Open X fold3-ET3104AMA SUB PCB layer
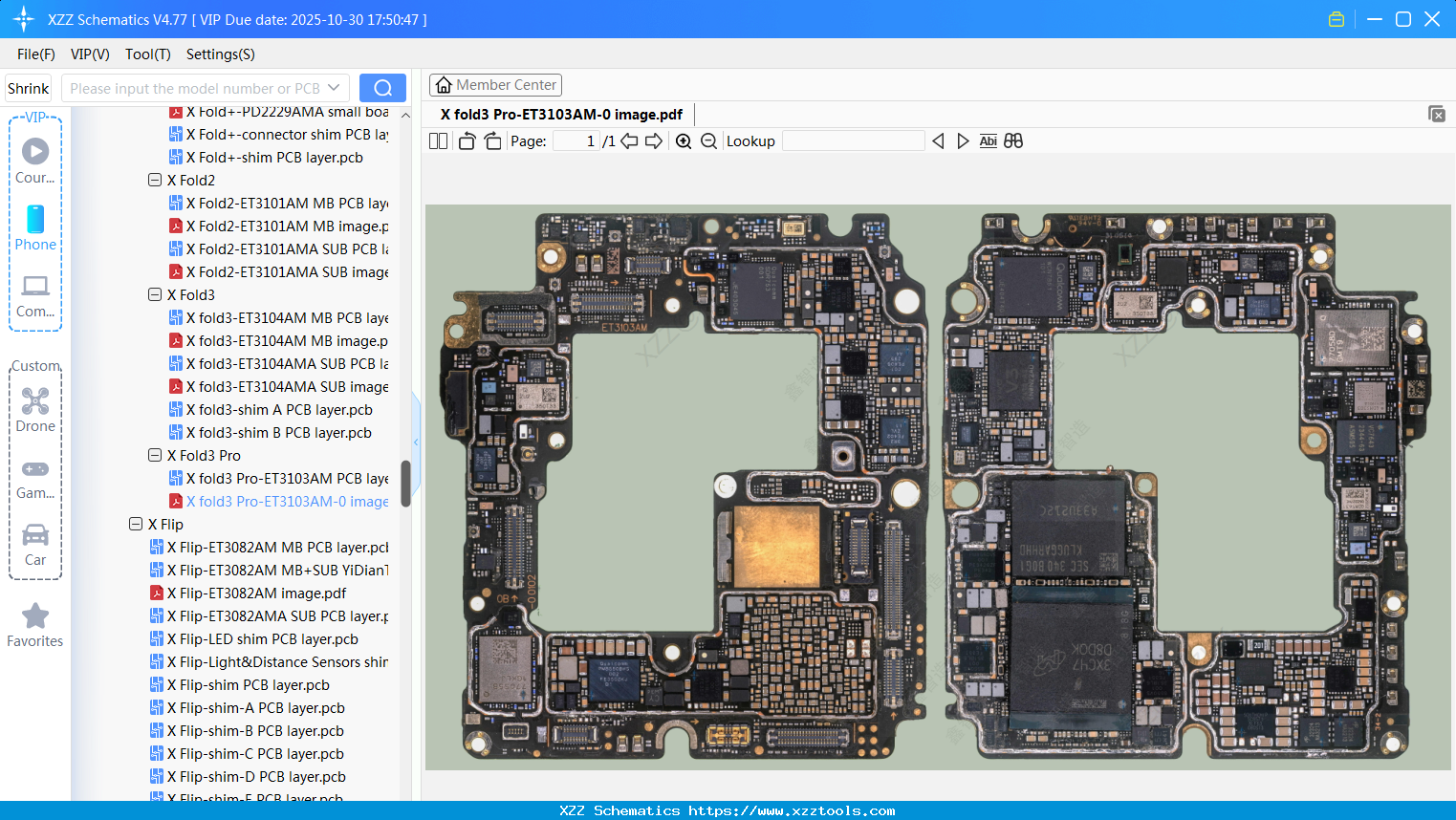The height and width of the screenshot is (820, 1456). [x=279, y=363]
